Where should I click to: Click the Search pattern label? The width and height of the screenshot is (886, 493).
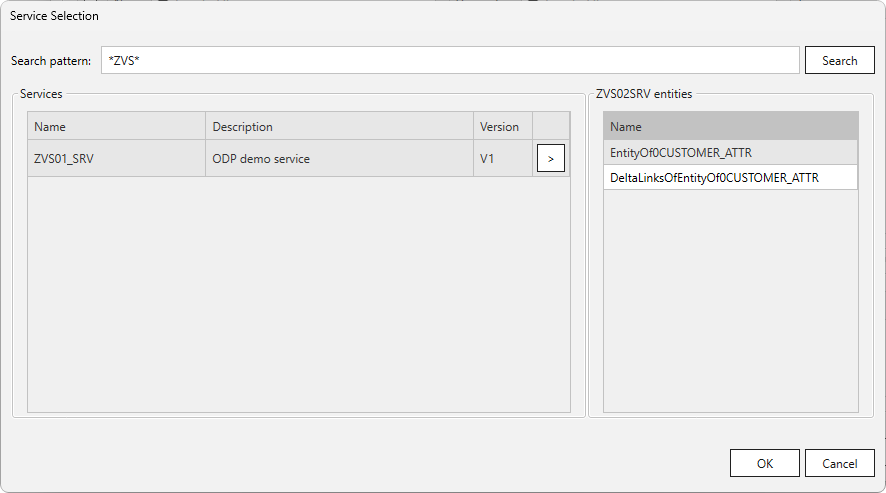click(51, 61)
